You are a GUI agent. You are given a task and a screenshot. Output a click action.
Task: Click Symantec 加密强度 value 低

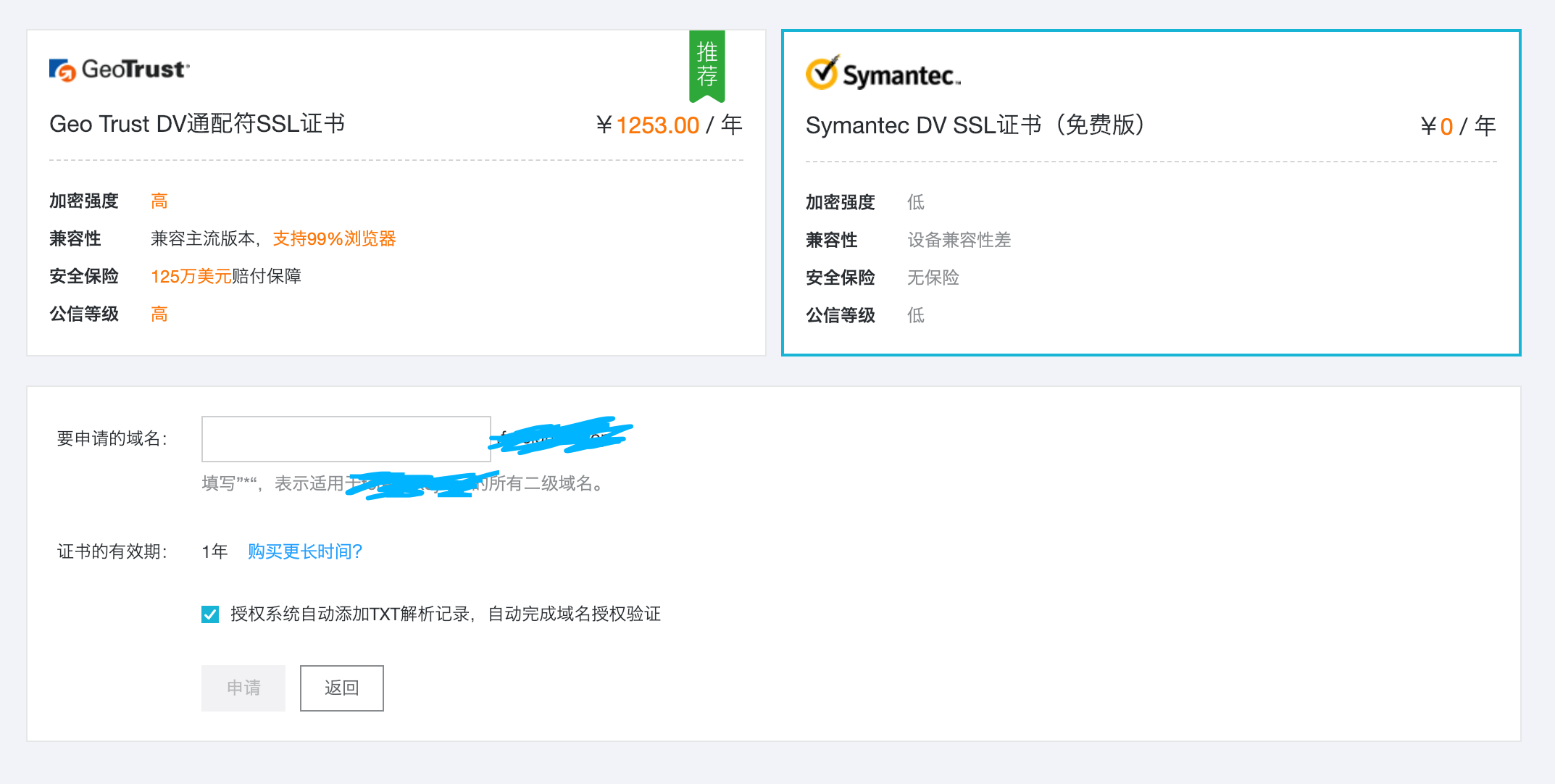pos(916,202)
